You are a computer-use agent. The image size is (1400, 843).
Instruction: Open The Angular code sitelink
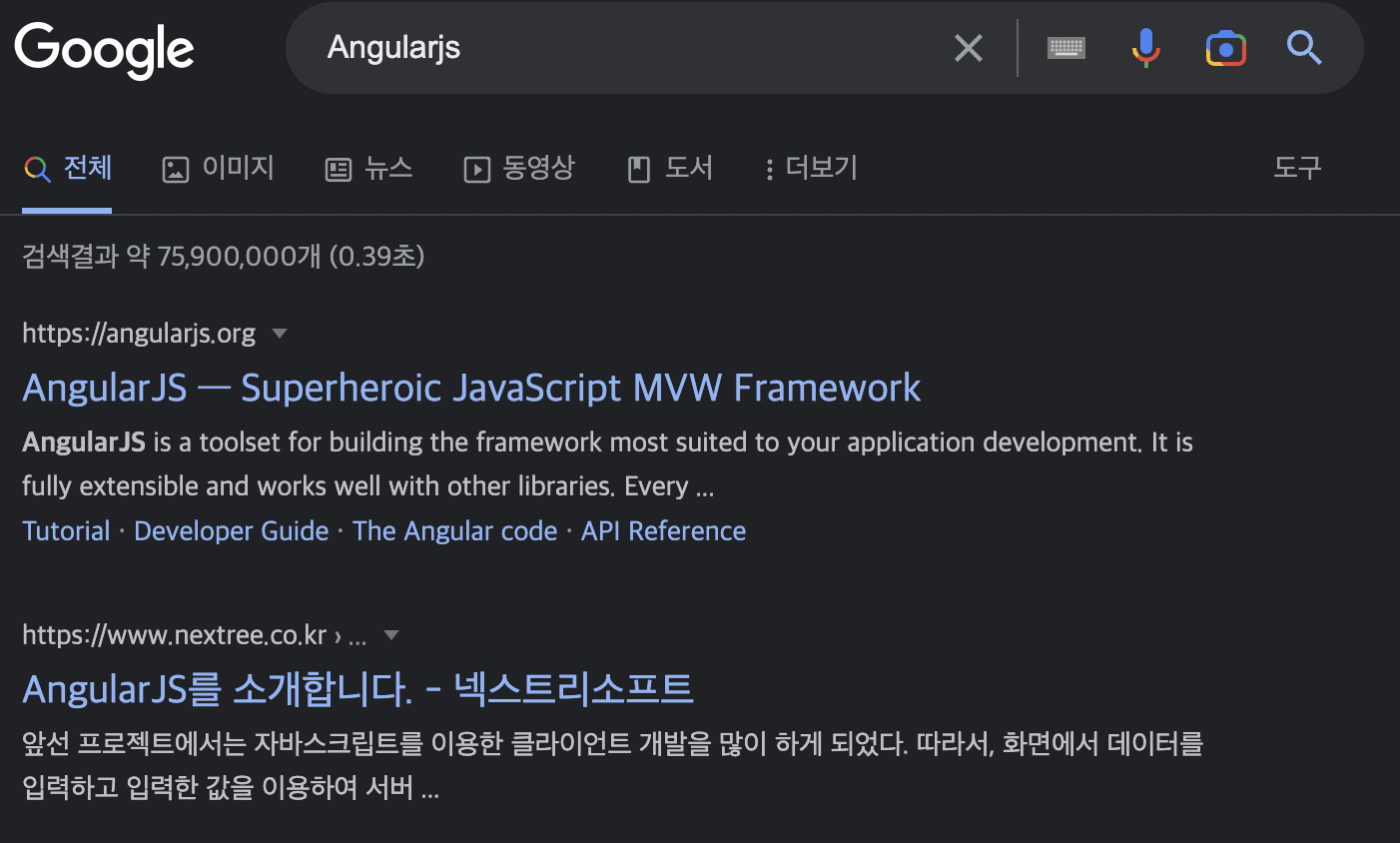pyautogui.click(x=455, y=530)
